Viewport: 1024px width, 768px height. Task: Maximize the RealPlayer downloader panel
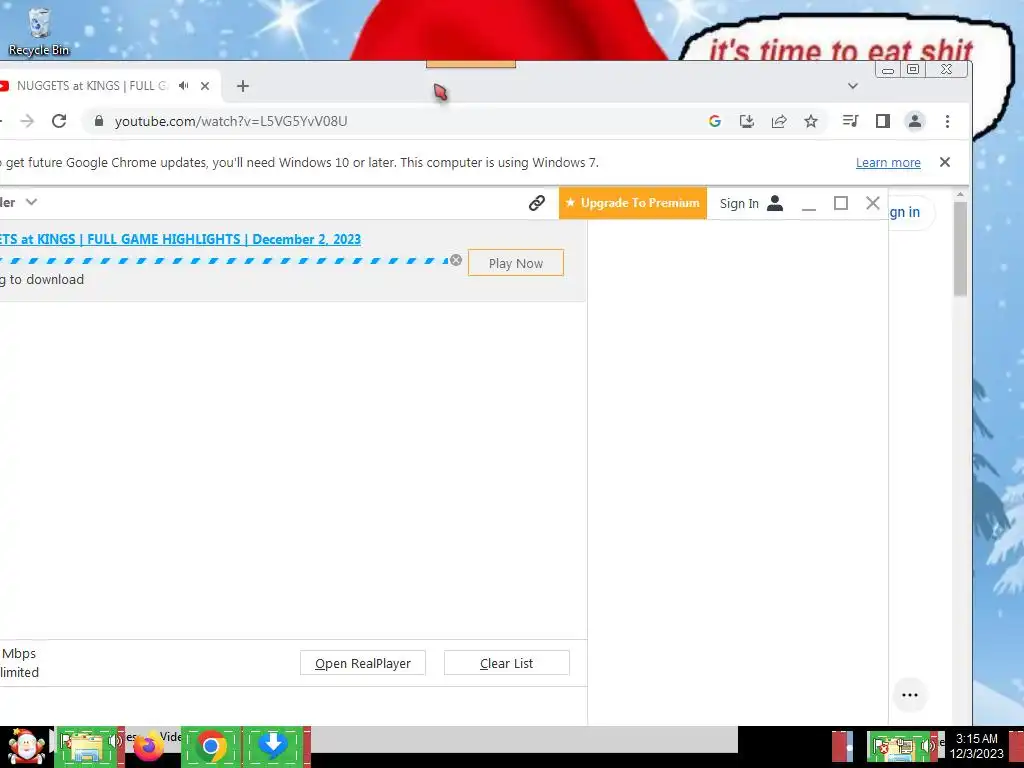click(841, 203)
